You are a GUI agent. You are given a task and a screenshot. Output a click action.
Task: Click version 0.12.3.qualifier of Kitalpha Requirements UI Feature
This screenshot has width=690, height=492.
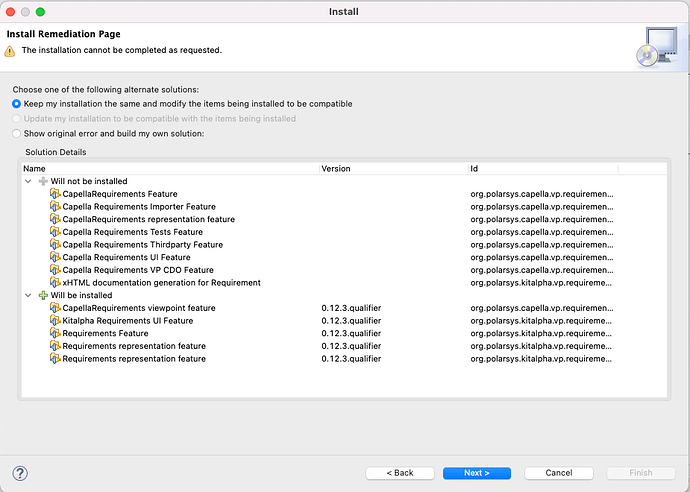pyautogui.click(x=351, y=321)
